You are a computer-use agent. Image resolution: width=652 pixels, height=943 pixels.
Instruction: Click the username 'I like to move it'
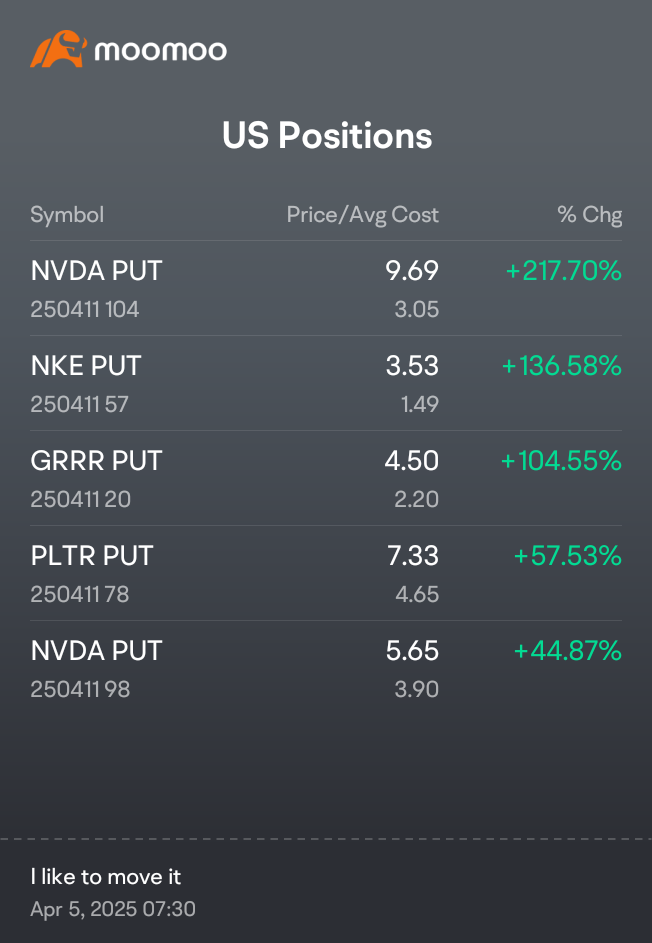pos(106,877)
